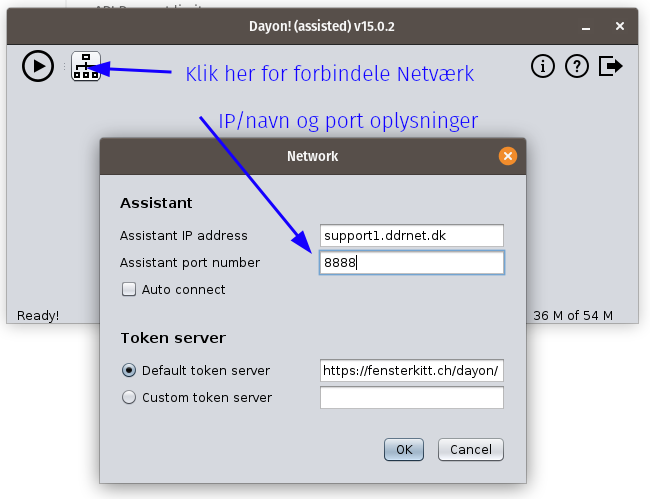
Task: Open the system information icon
Action: tap(543, 66)
